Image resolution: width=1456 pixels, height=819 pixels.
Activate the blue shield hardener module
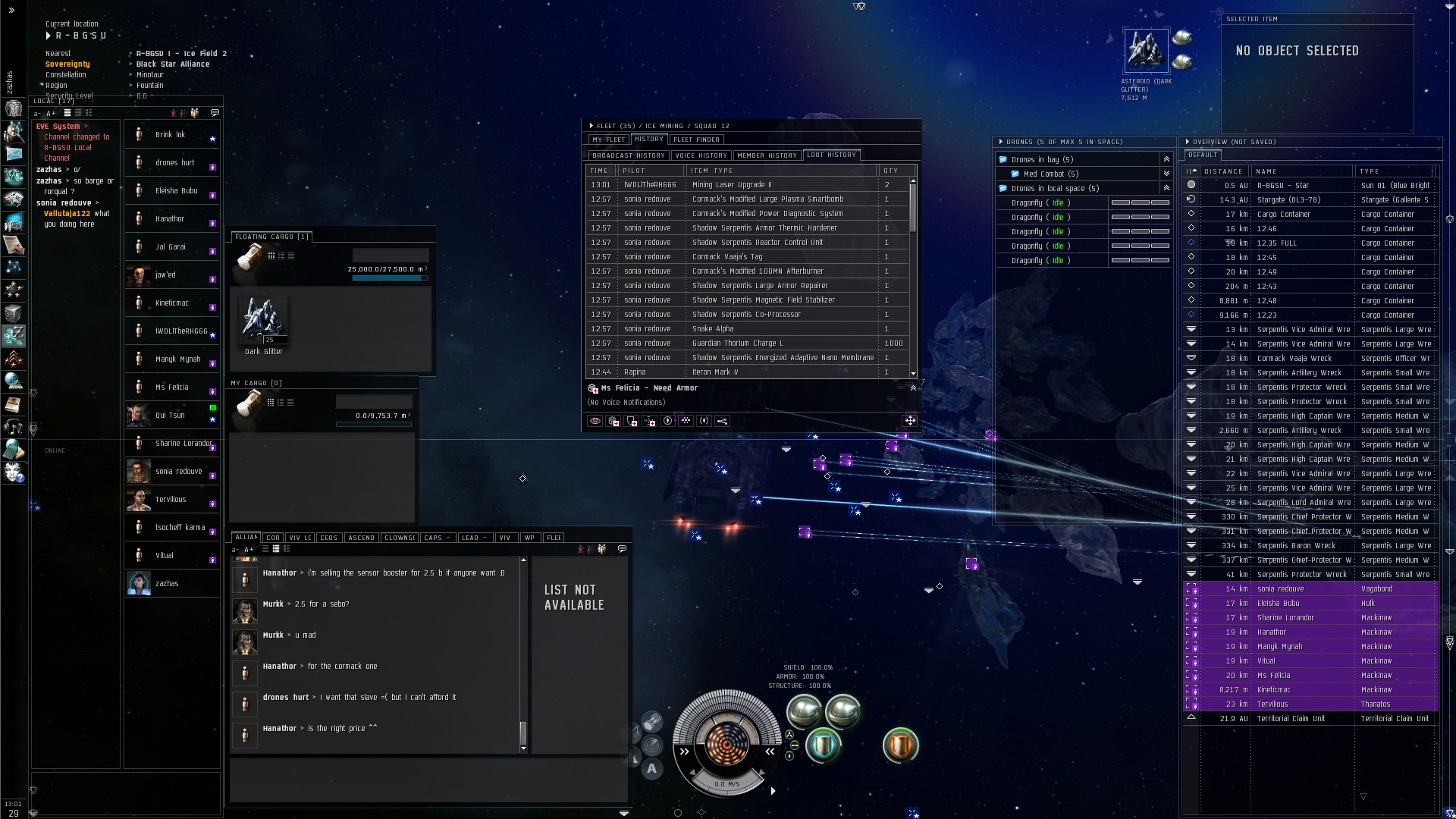(823, 745)
